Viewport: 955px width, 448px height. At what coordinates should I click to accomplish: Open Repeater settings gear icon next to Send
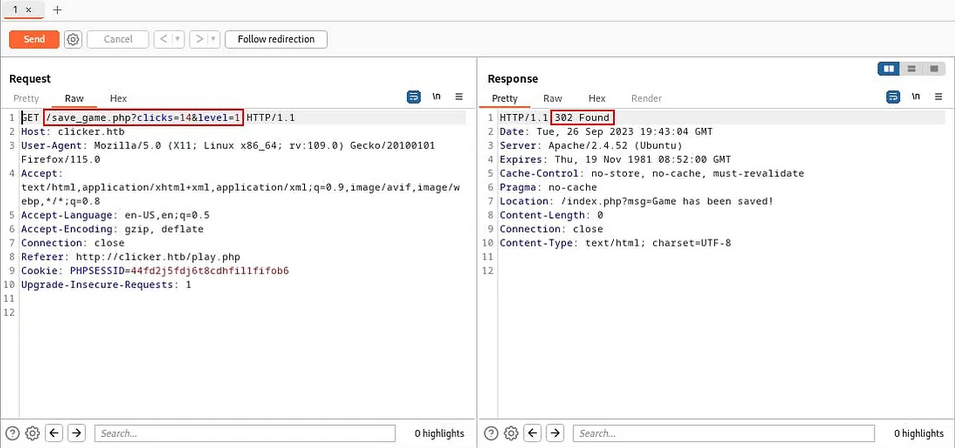tap(73, 39)
